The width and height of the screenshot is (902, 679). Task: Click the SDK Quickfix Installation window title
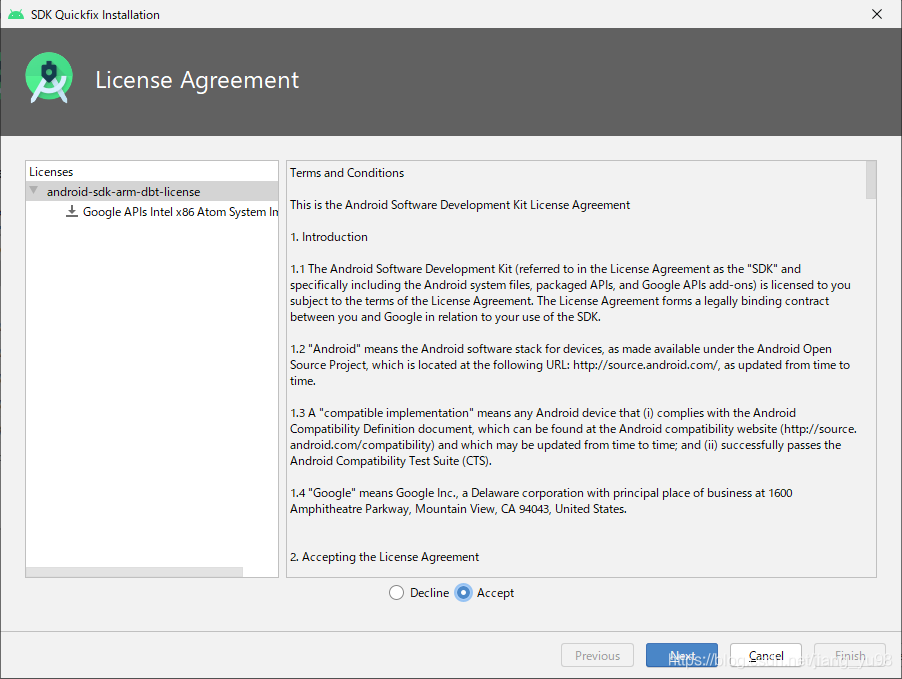[95, 15]
